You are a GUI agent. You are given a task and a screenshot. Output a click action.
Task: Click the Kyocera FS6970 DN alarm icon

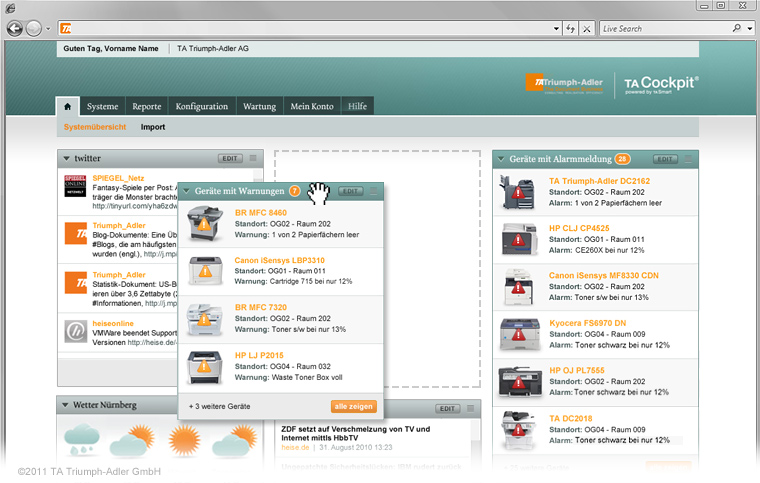point(519,334)
